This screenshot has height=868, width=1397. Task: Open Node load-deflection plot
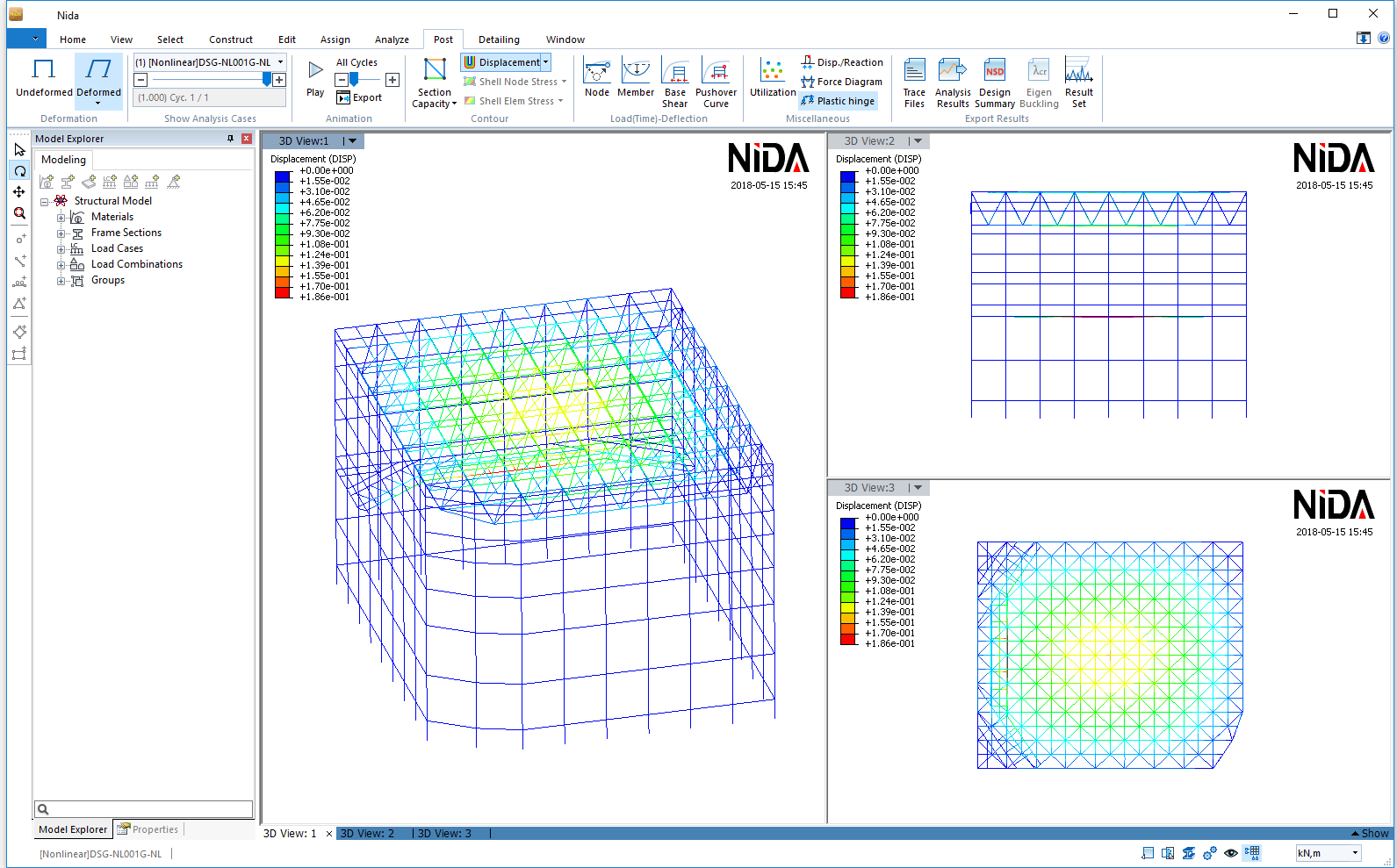pyautogui.click(x=597, y=79)
